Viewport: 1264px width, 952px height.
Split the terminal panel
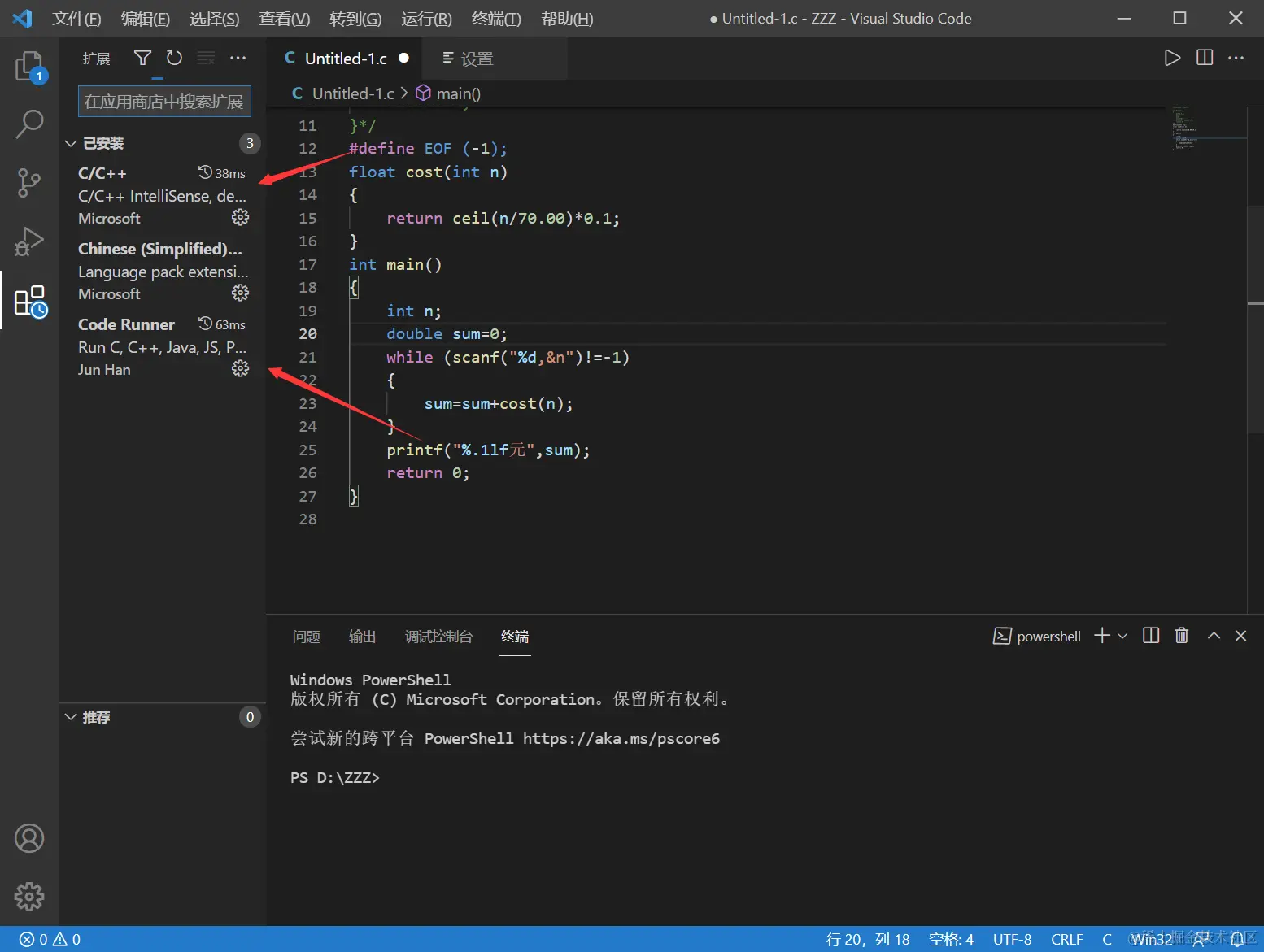click(1151, 636)
